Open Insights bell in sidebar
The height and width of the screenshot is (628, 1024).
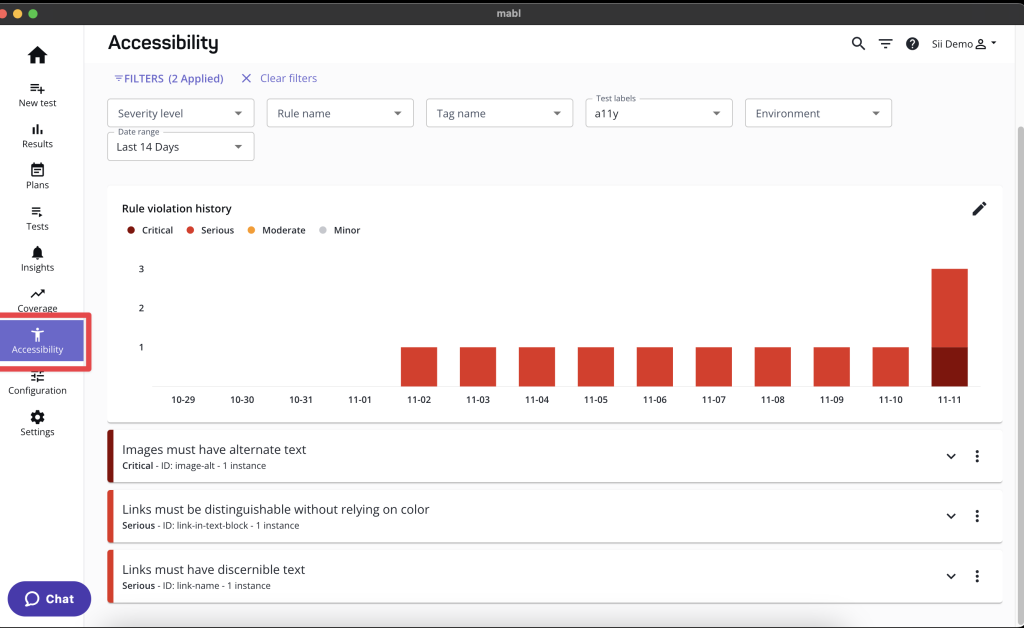pos(37,259)
